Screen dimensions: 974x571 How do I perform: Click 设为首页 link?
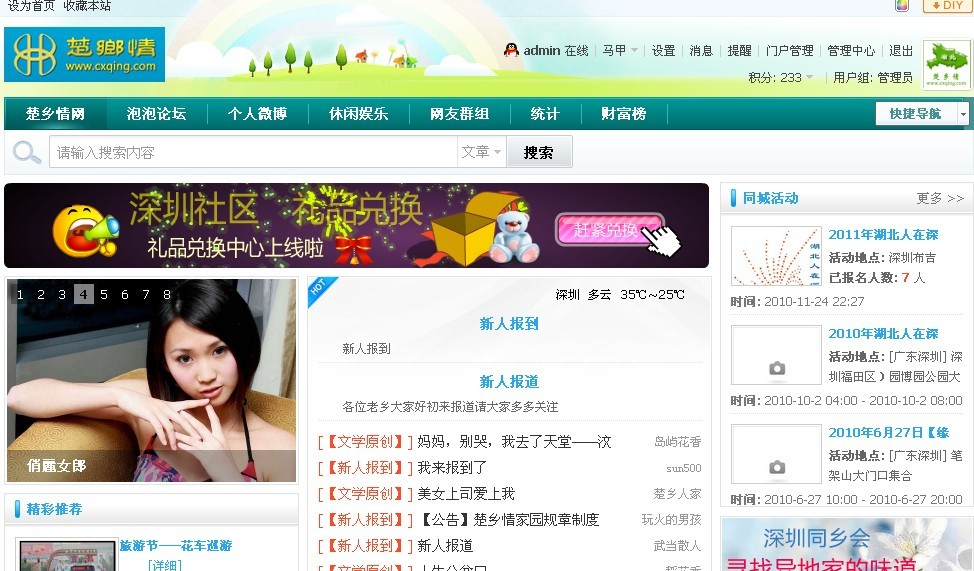[x=31, y=6]
